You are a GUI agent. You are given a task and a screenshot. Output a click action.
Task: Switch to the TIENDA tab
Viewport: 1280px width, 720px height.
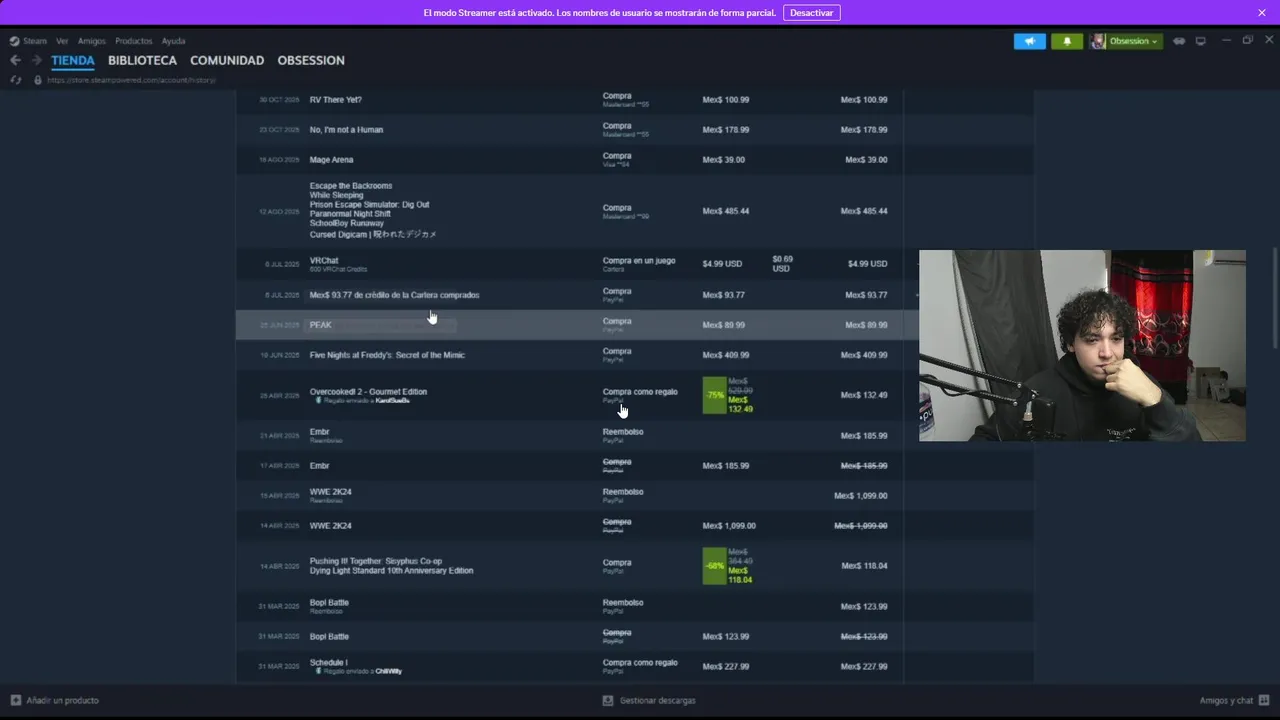pos(73,60)
